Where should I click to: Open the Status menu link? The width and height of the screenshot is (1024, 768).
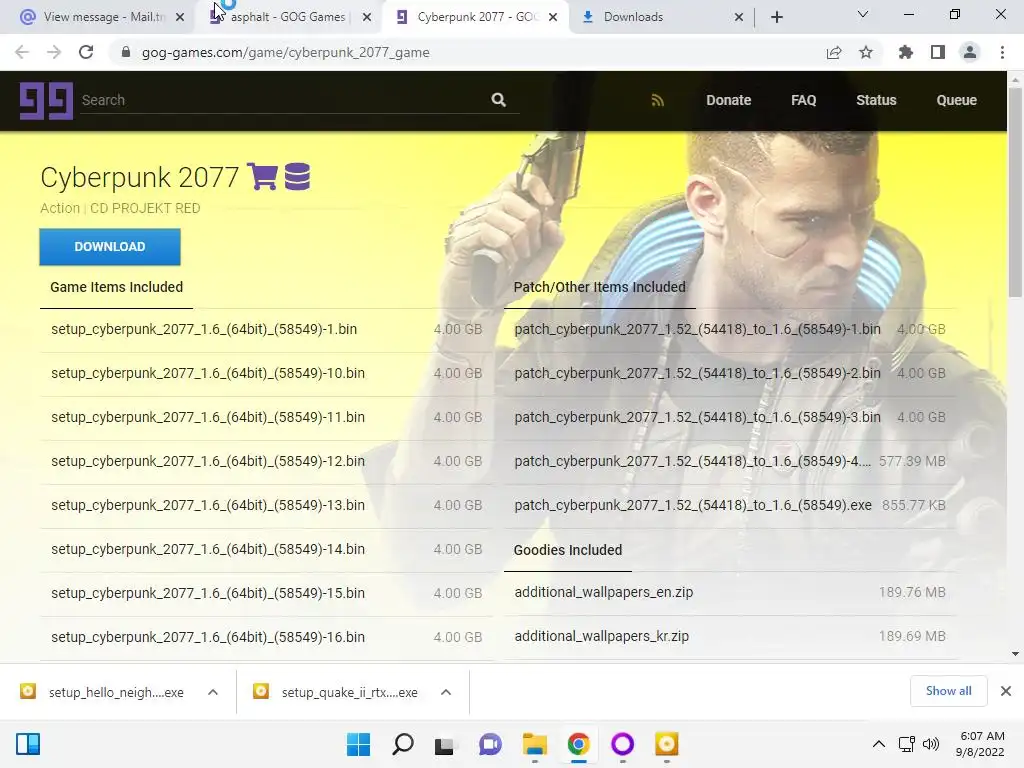[876, 100]
